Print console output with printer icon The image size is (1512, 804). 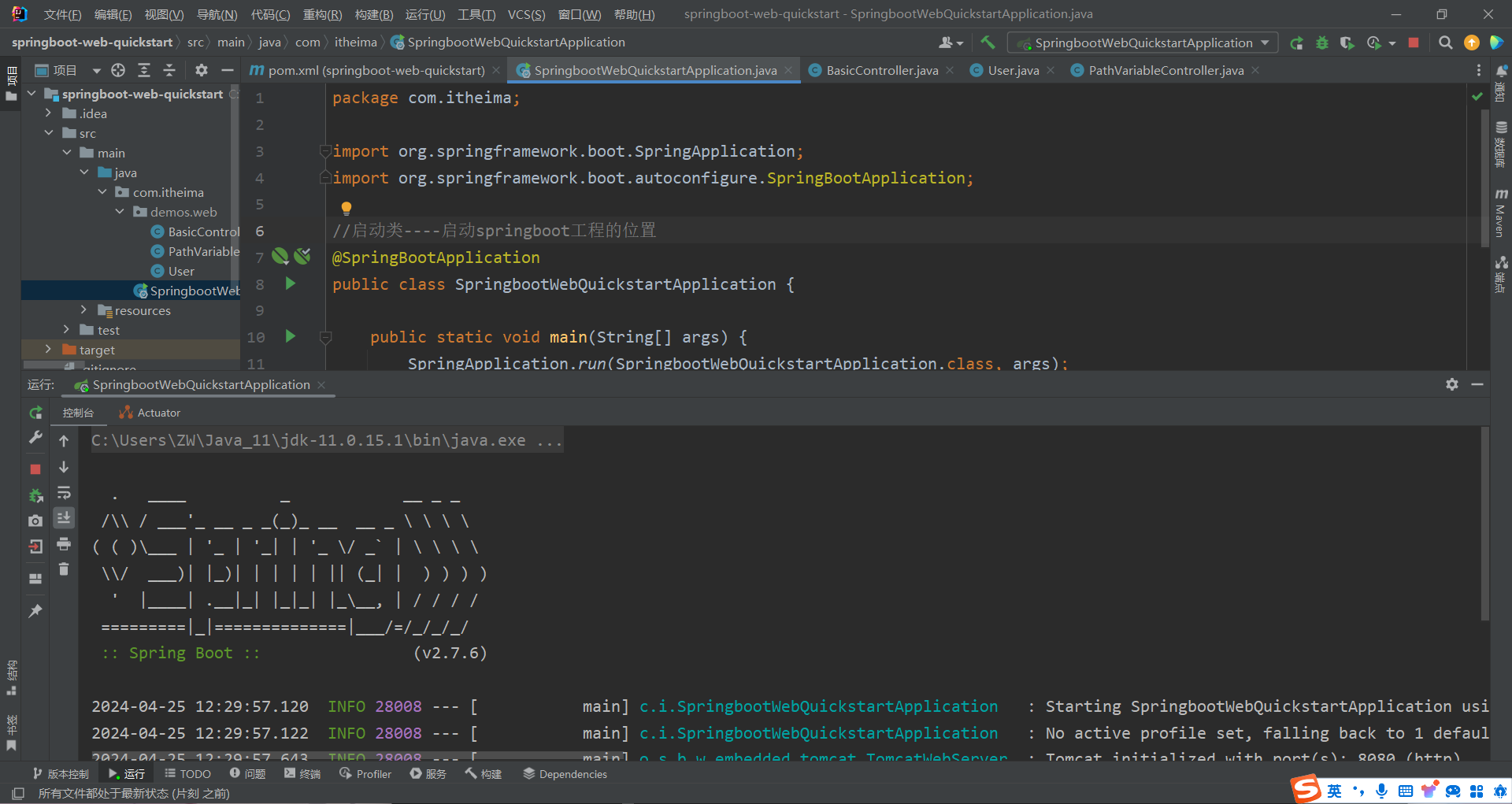pos(64,544)
